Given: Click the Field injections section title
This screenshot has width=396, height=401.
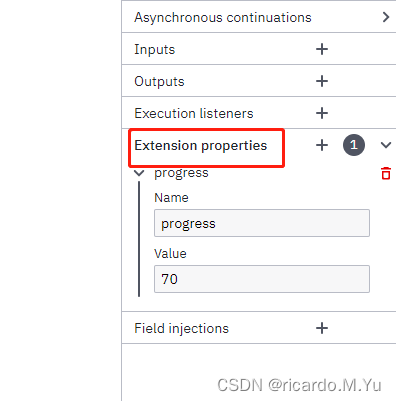Looking at the screenshot, I should pos(182,329).
